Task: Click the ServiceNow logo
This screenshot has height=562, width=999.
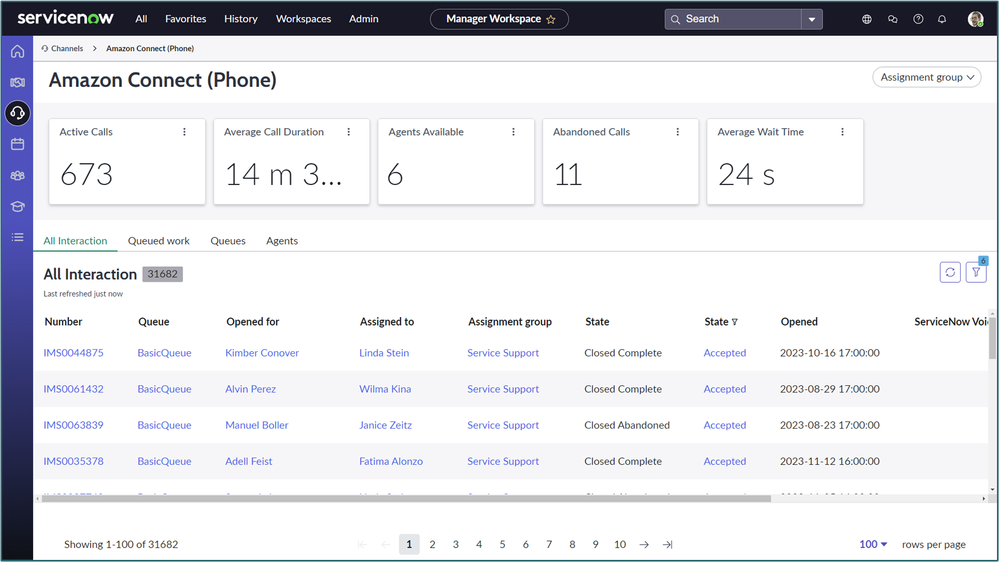Action: pos(65,18)
